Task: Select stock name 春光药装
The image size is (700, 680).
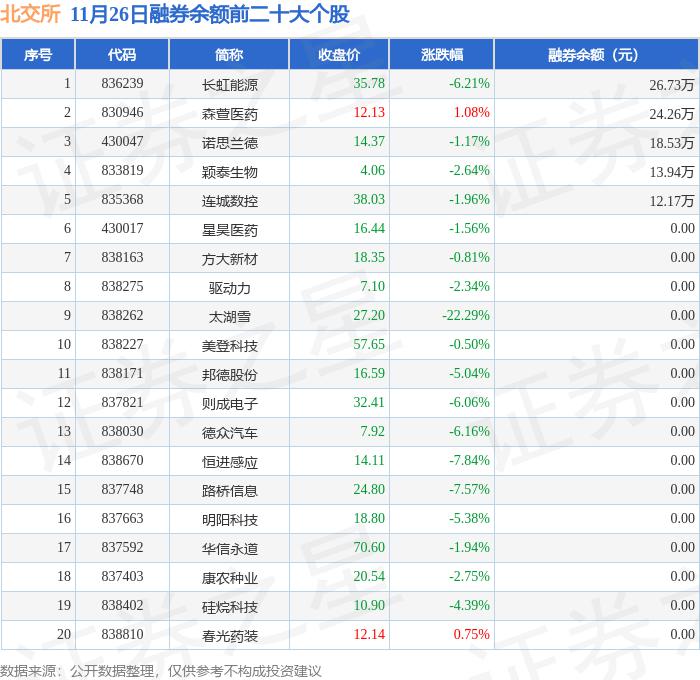Action: tap(229, 636)
